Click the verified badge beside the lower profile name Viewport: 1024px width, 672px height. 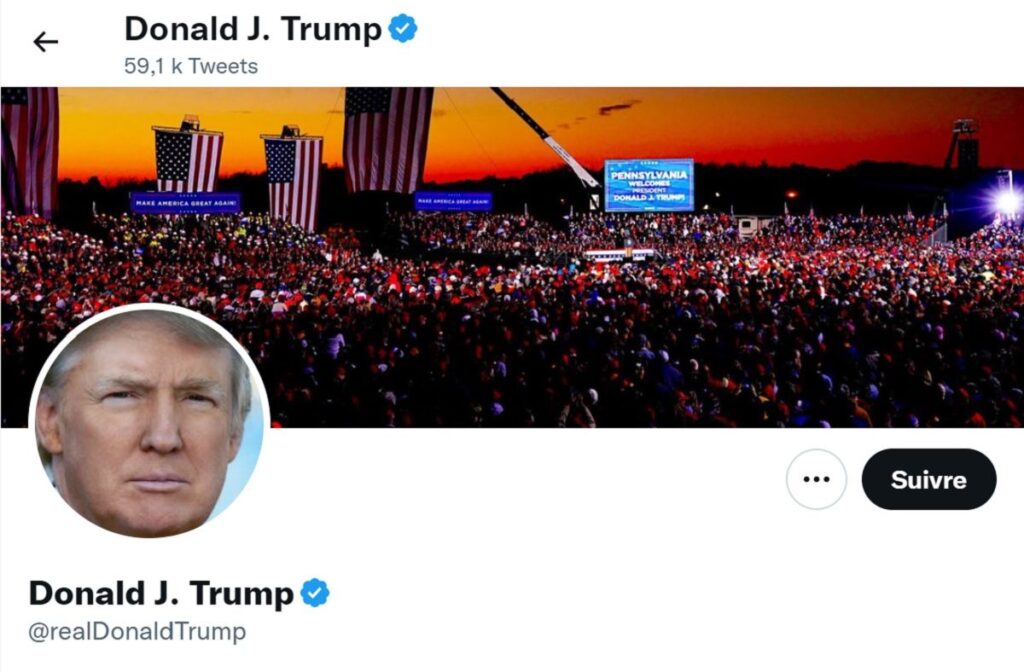pyautogui.click(x=315, y=593)
